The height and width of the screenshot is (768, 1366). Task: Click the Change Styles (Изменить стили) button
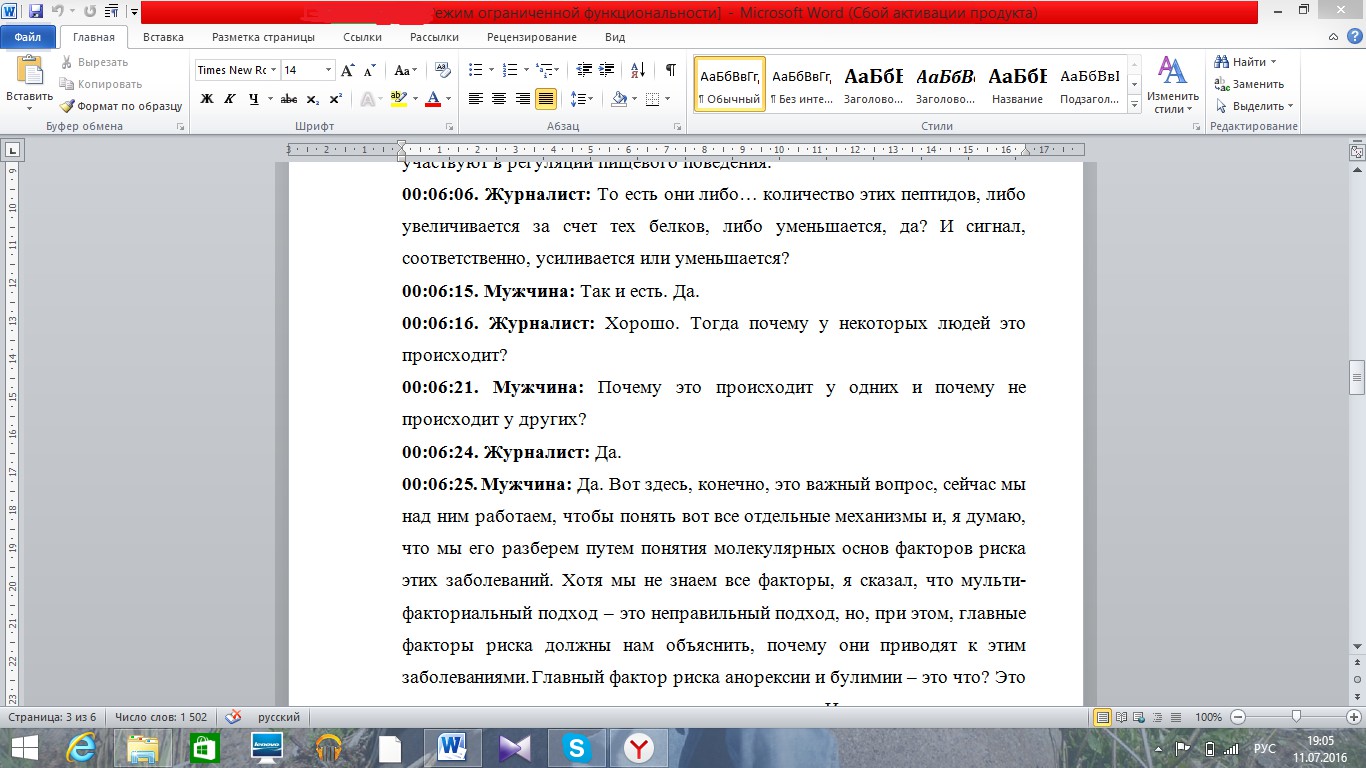[1171, 86]
